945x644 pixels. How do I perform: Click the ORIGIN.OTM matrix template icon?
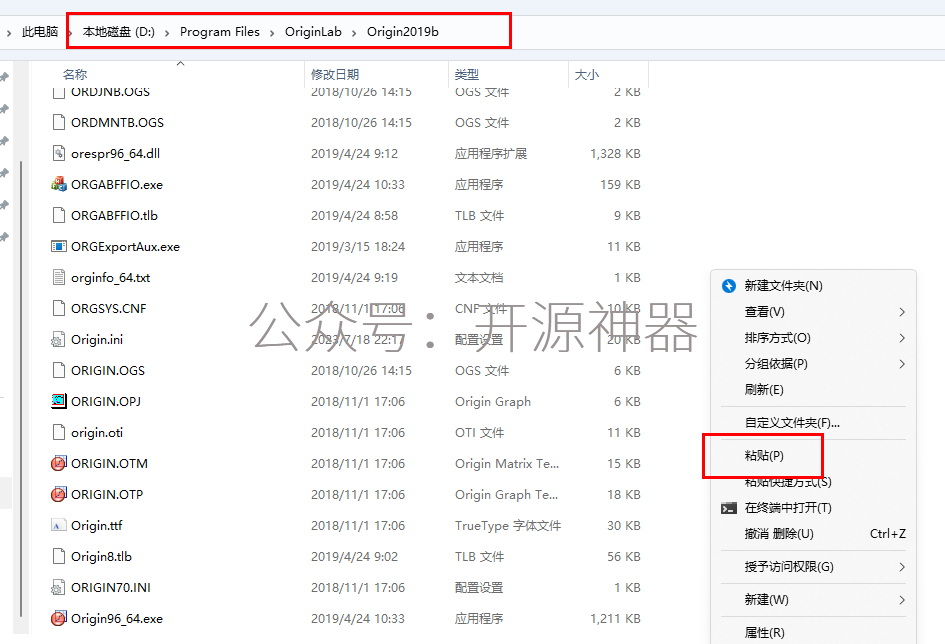(58, 463)
